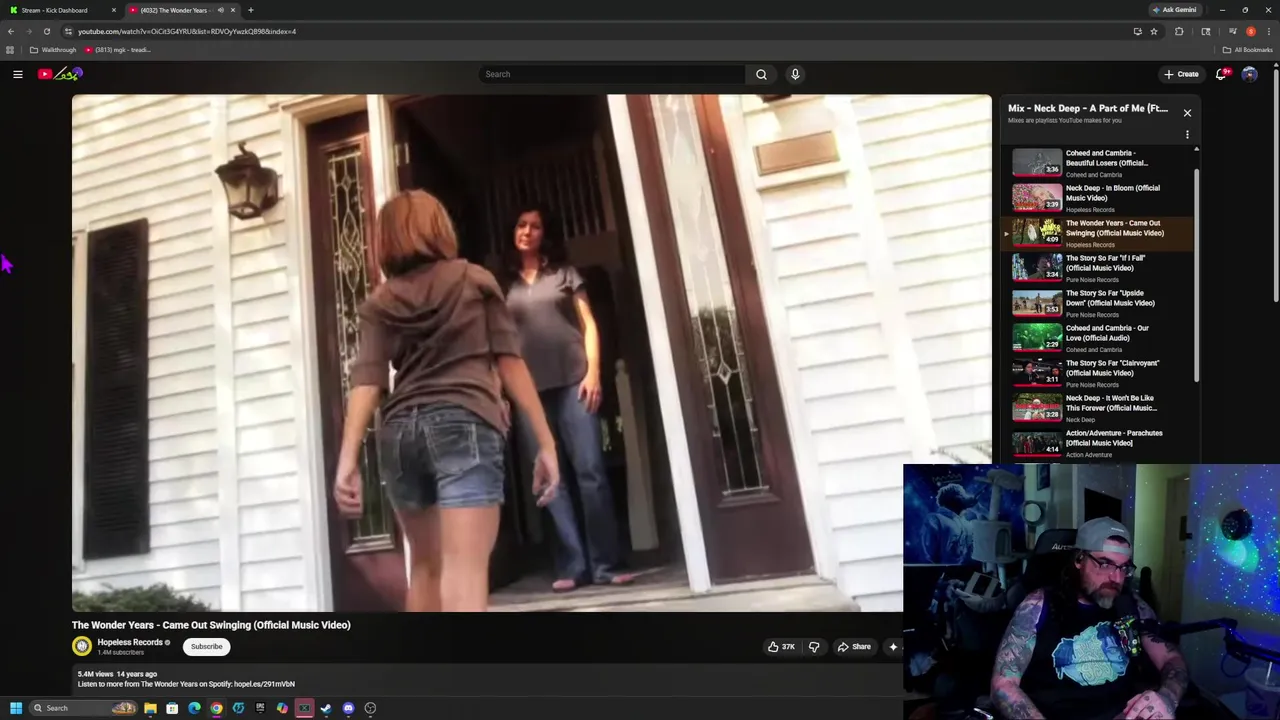1280x720 pixels.
Task: Click the Windows Start button
Action: [16, 708]
